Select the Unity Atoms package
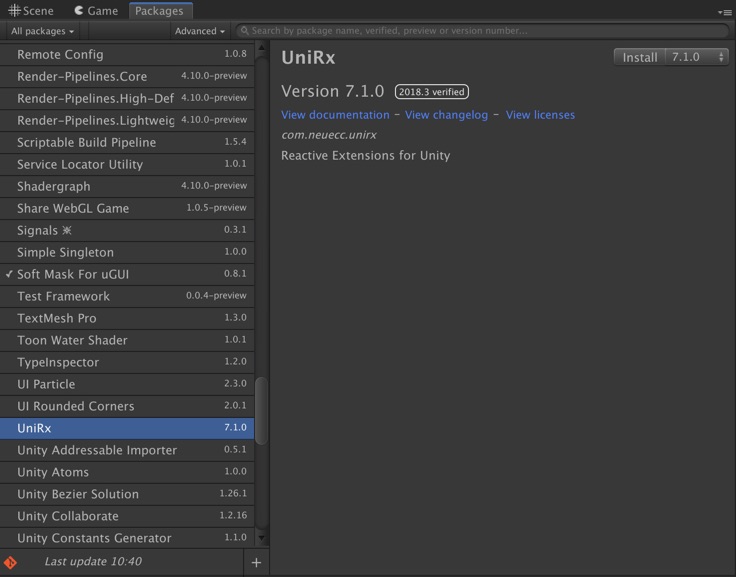The height and width of the screenshot is (577, 736). click(x=127, y=472)
